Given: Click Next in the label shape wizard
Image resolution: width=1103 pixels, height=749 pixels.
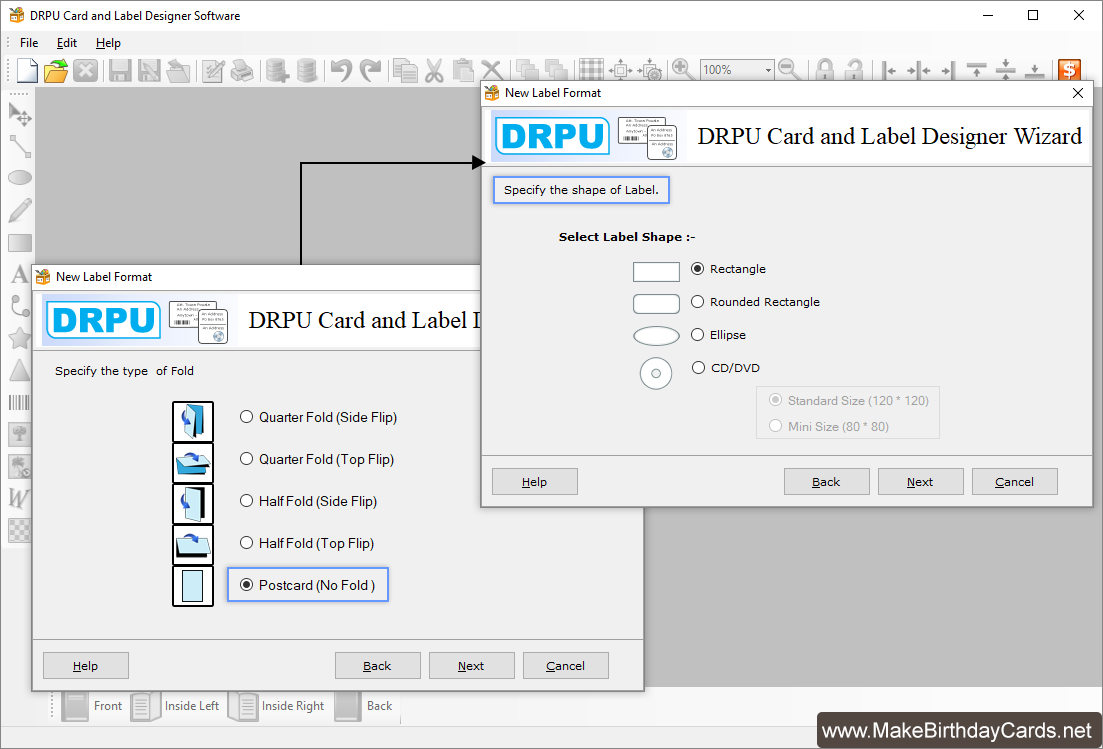Looking at the screenshot, I should 920,482.
